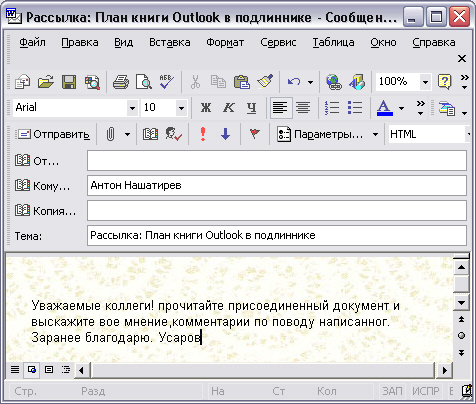Open the Вставка menu
This screenshot has height=404, width=476.
[x=170, y=43]
